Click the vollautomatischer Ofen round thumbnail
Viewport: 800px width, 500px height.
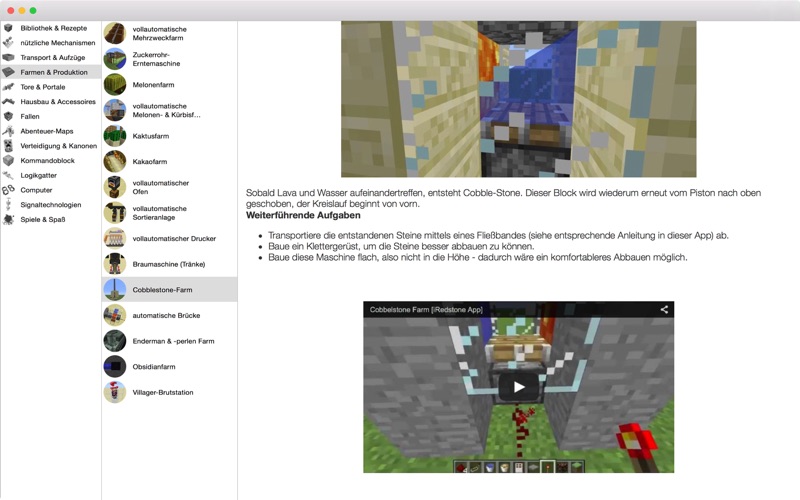tap(115, 187)
